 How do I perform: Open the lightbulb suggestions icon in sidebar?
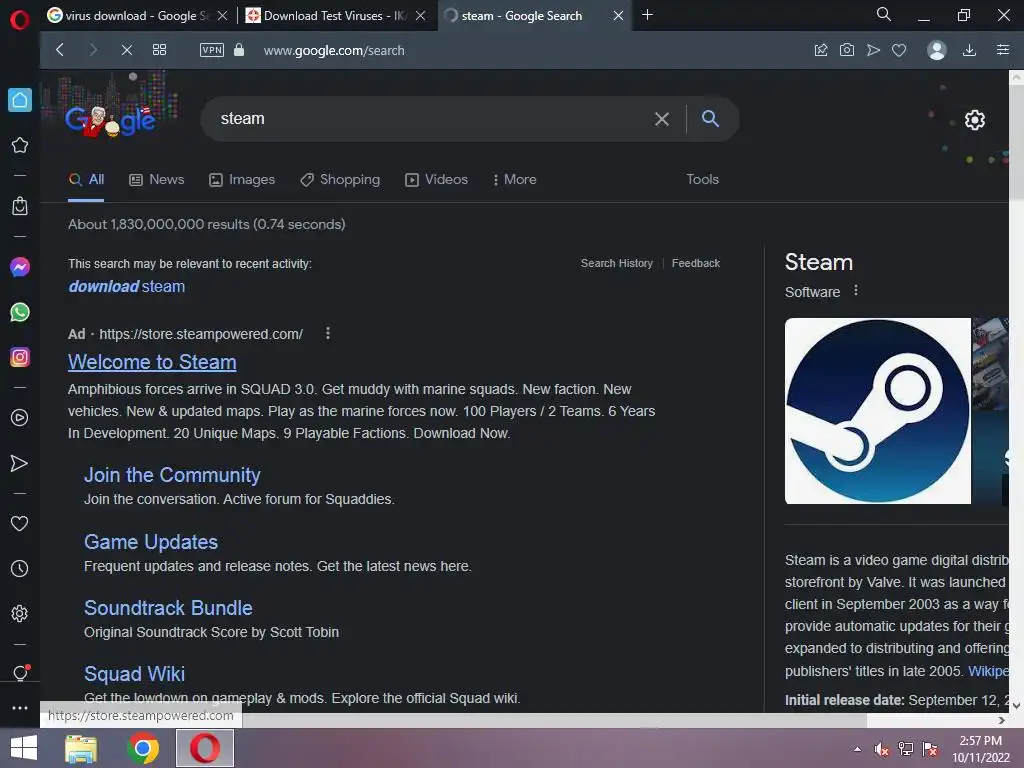point(20,673)
